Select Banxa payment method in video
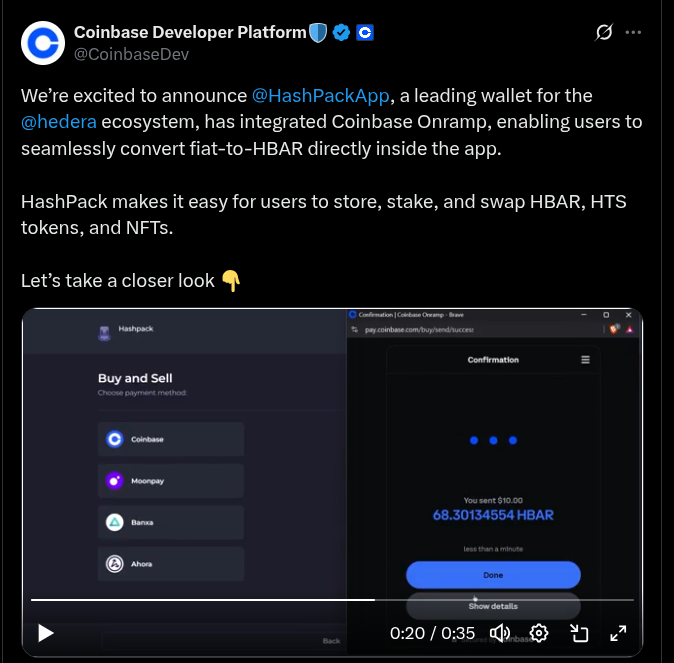 coord(171,522)
